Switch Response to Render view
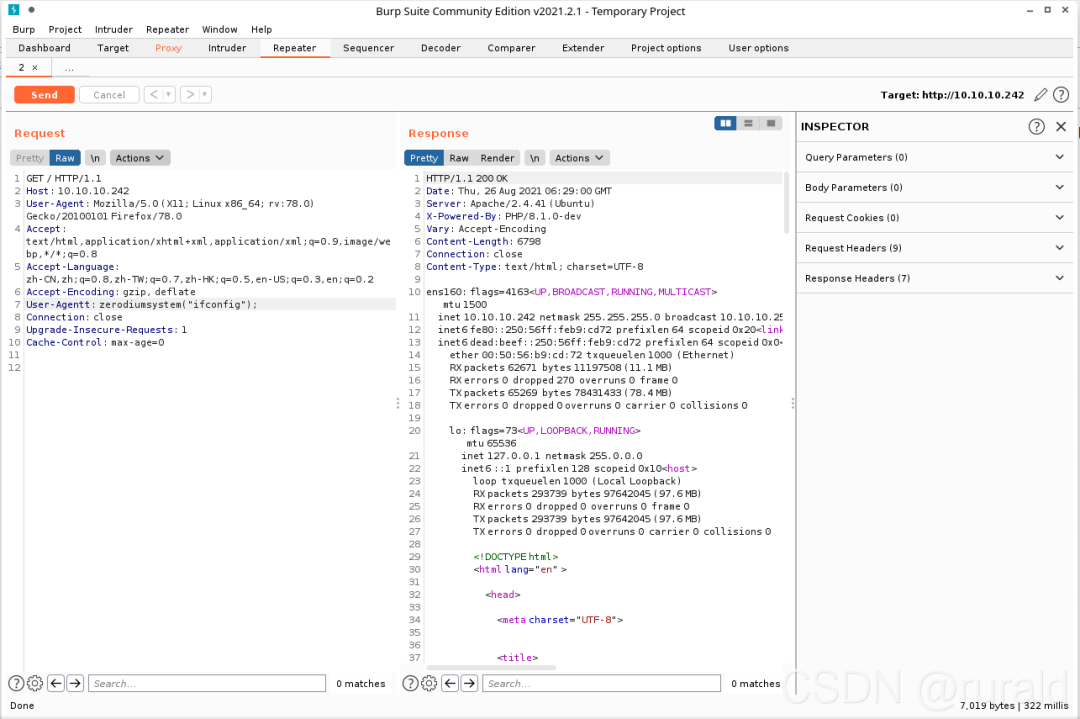 497,158
